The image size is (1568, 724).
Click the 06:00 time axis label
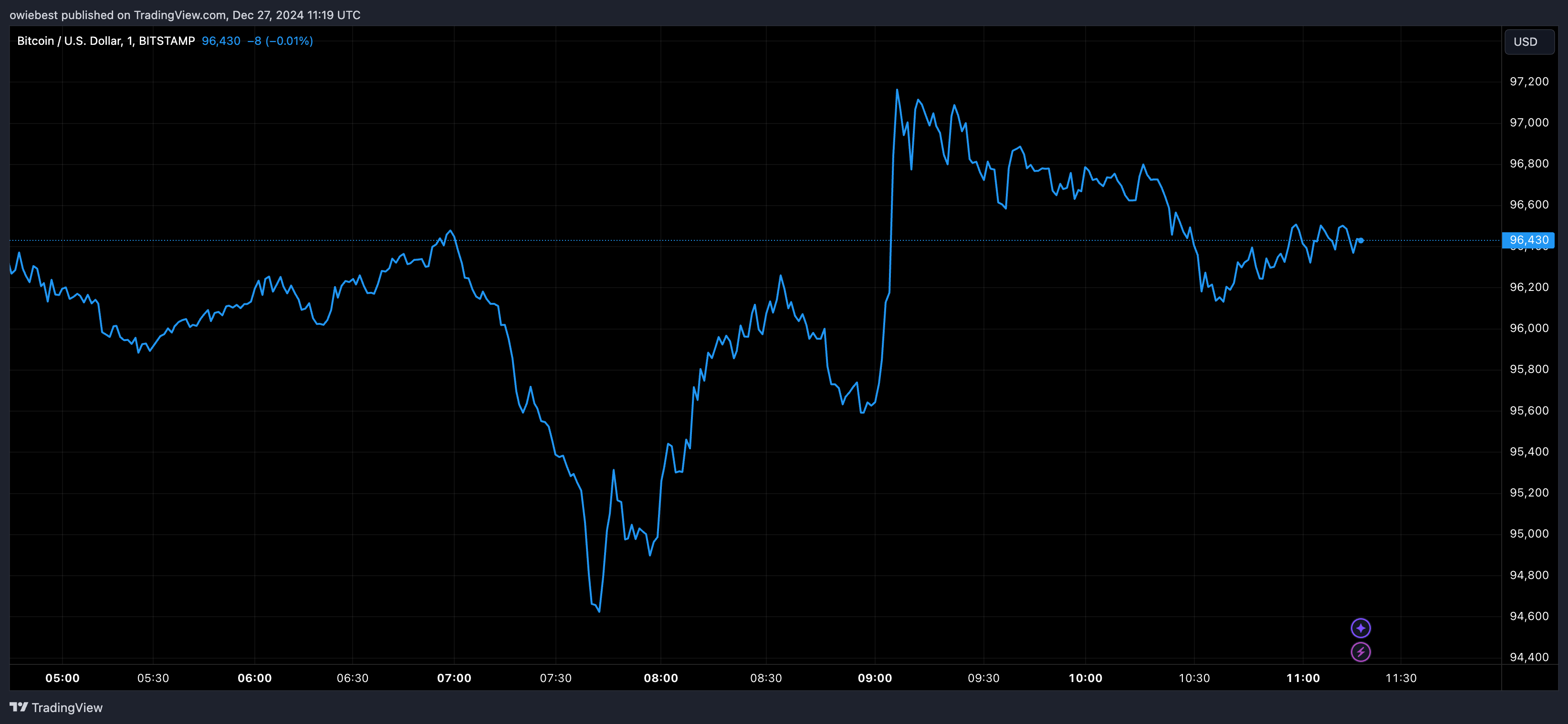254,678
